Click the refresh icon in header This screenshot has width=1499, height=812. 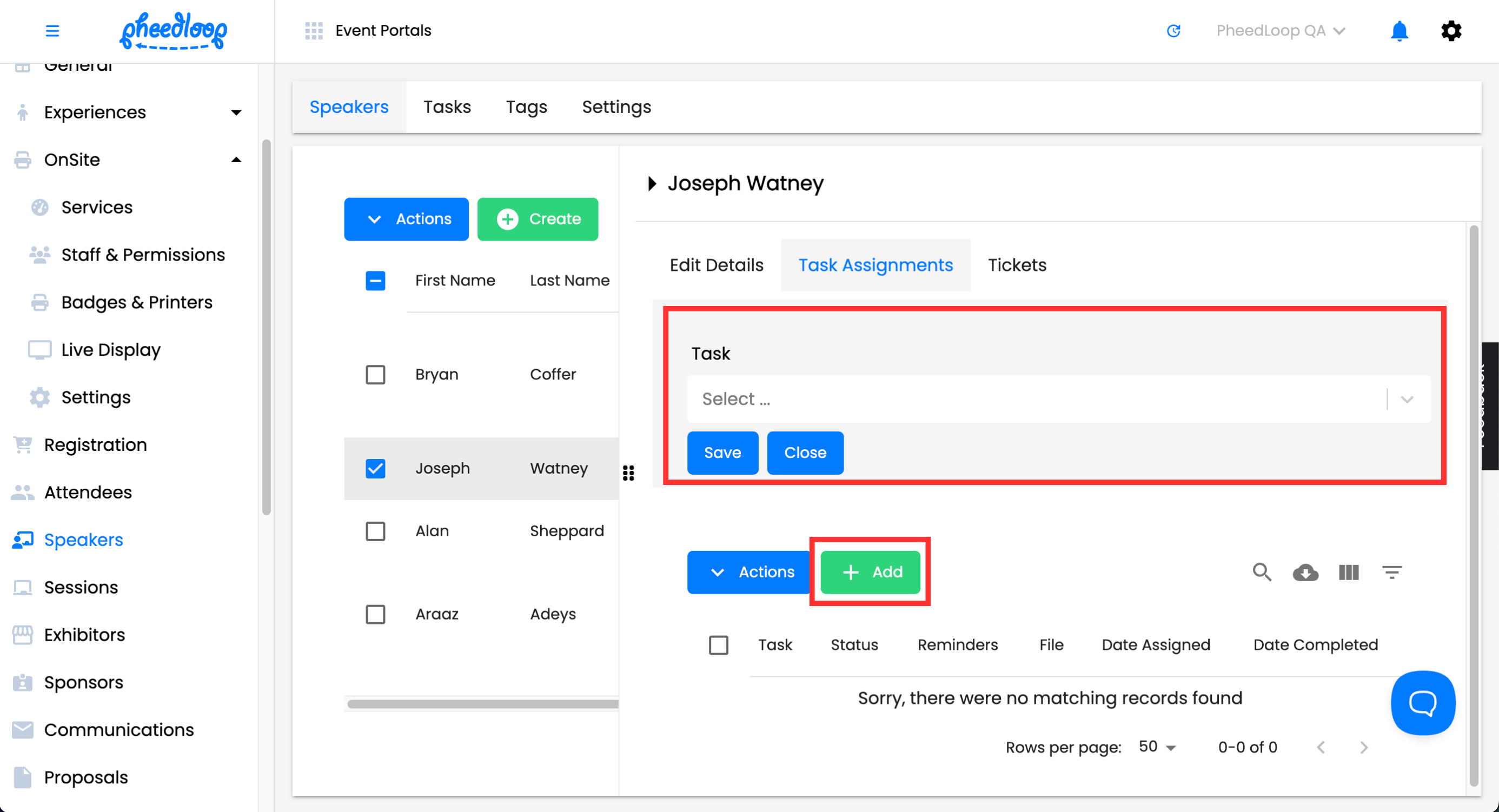click(1173, 30)
